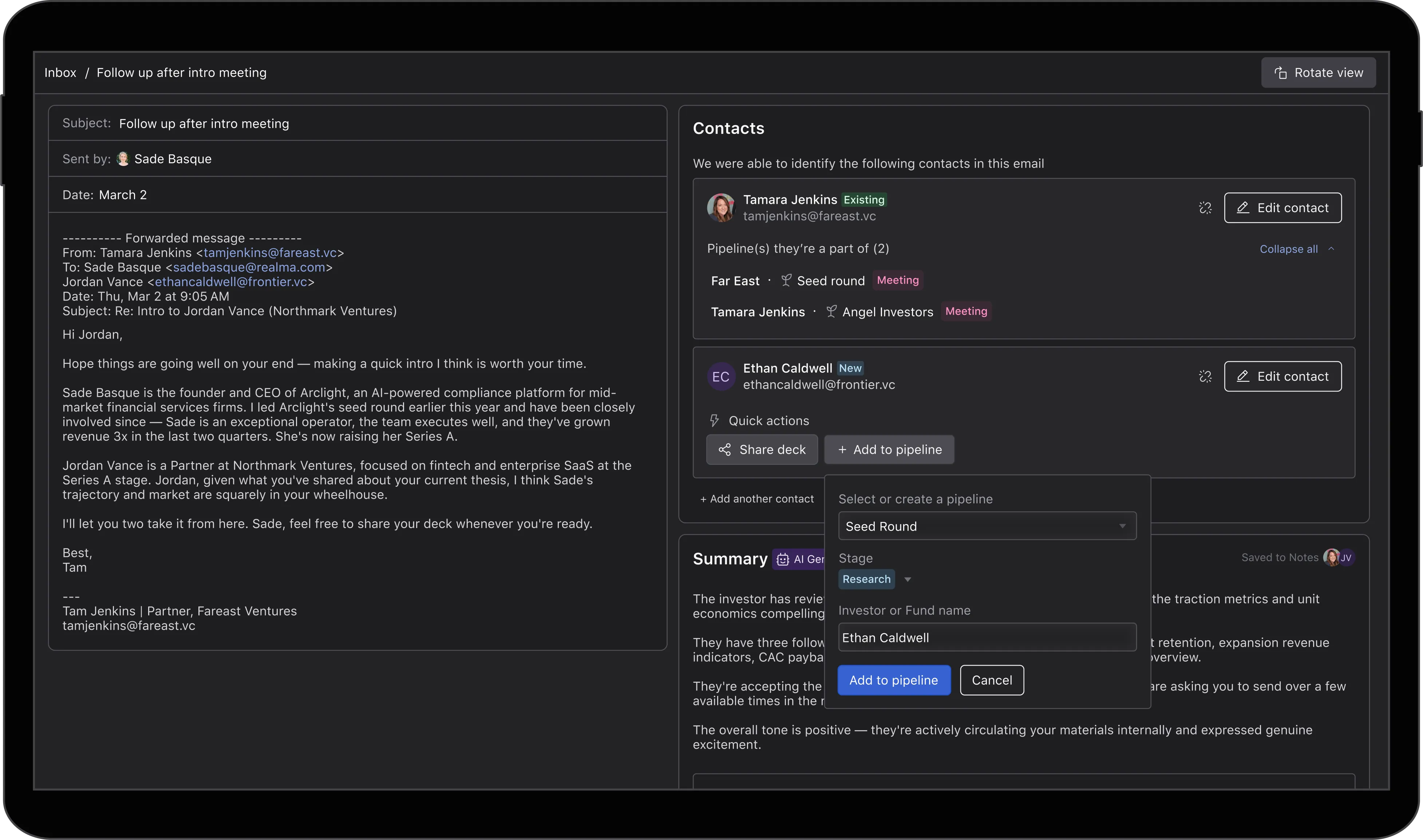Cancel the pipeline popup
Screen dimensions: 1423x840
992,680
